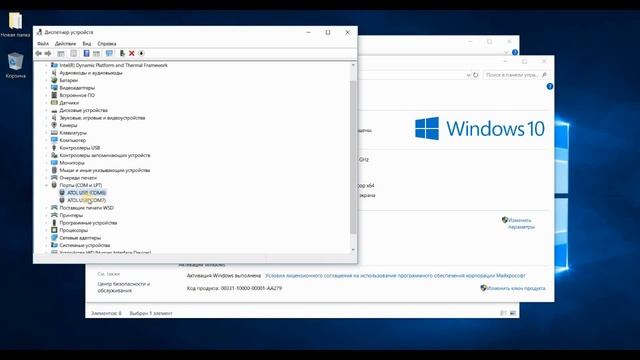Expand the Дисковые устройства node
Image resolution: width=640 pixels, height=360 pixels.
[46, 110]
